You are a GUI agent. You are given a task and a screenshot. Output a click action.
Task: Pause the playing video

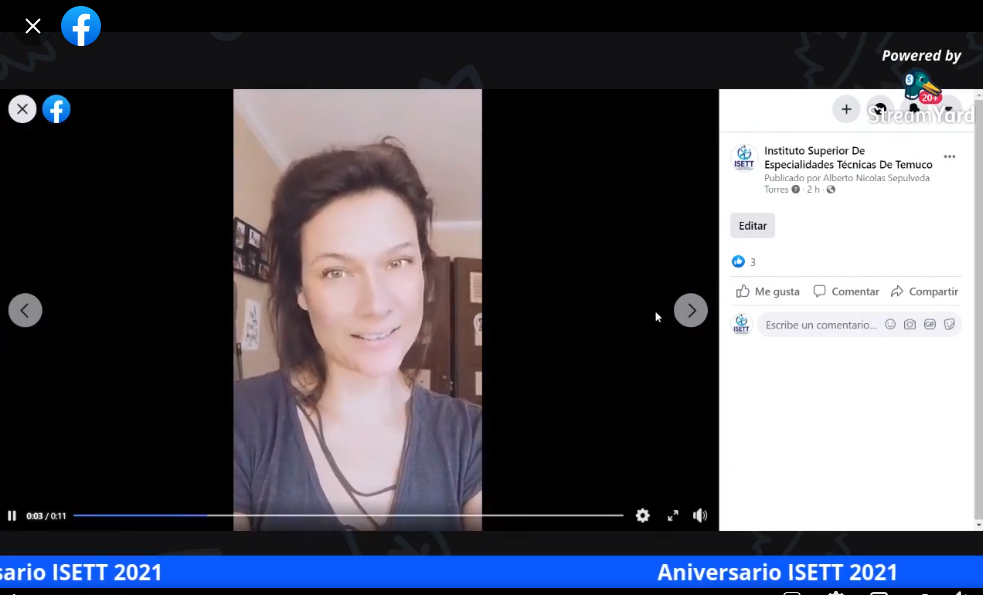point(12,516)
